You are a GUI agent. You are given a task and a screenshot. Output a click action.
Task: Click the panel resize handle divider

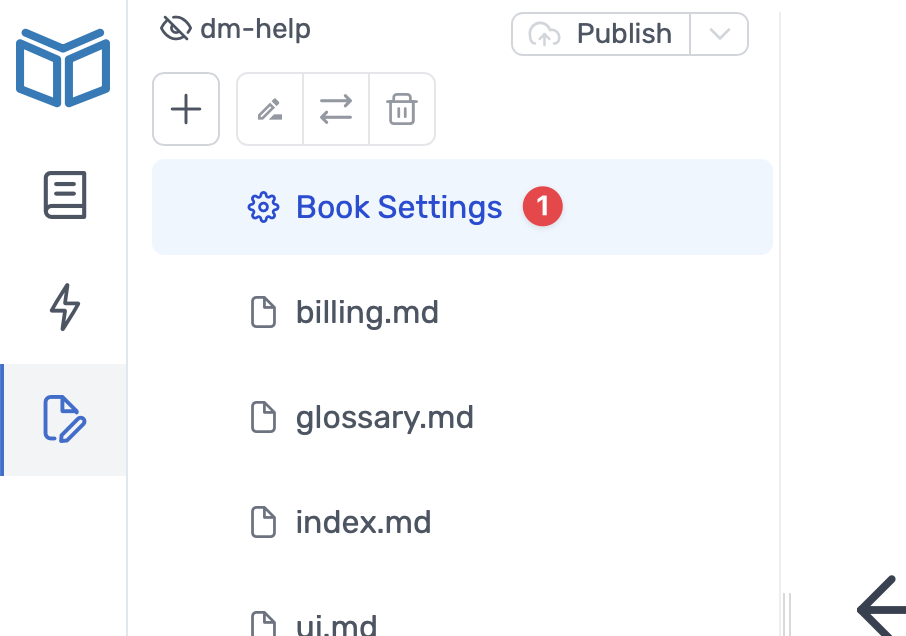click(x=786, y=614)
